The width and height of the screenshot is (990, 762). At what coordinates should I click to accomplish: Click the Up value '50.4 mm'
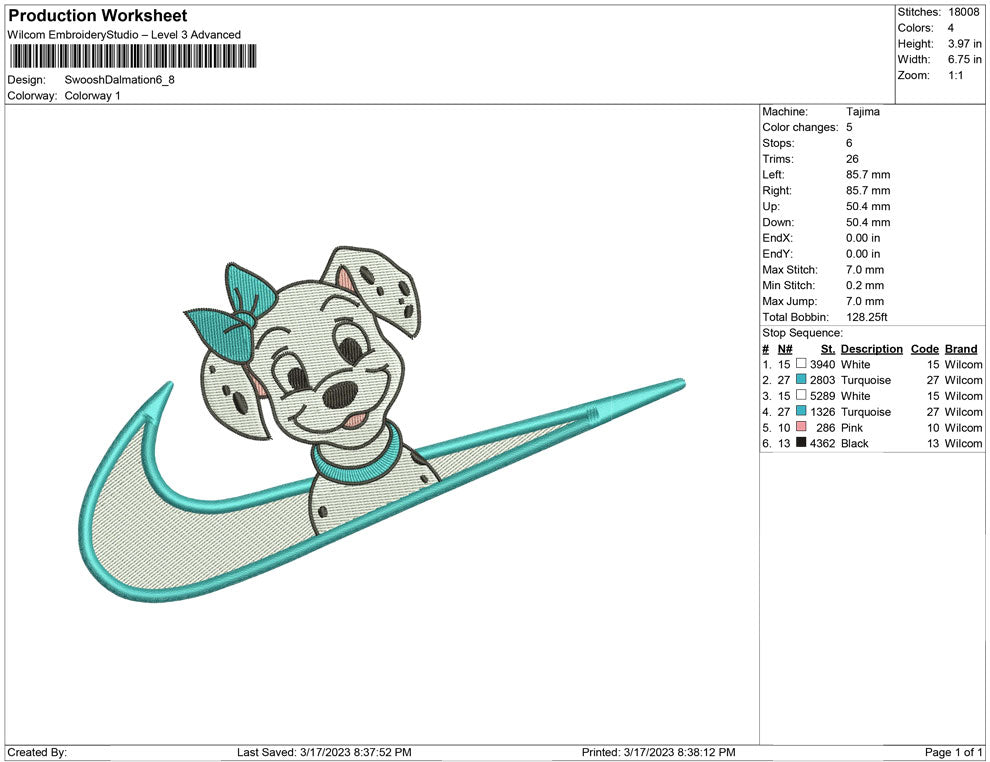click(868, 206)
